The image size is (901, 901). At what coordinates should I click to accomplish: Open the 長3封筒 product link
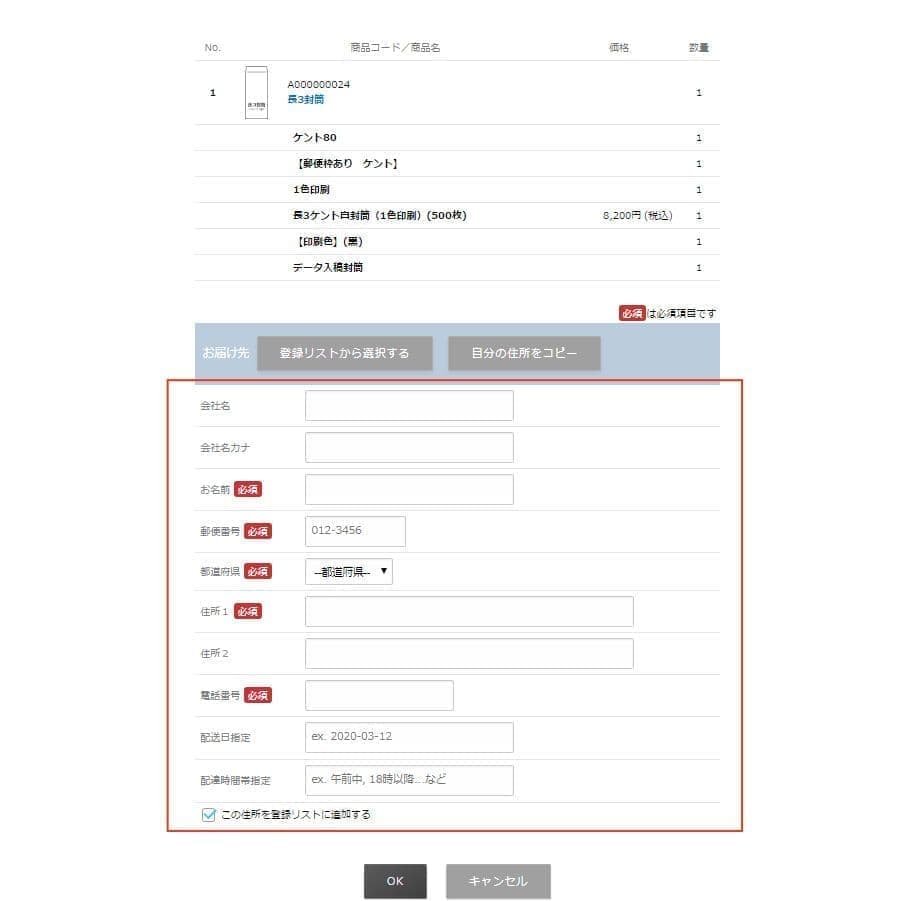[x=308, y=100]
